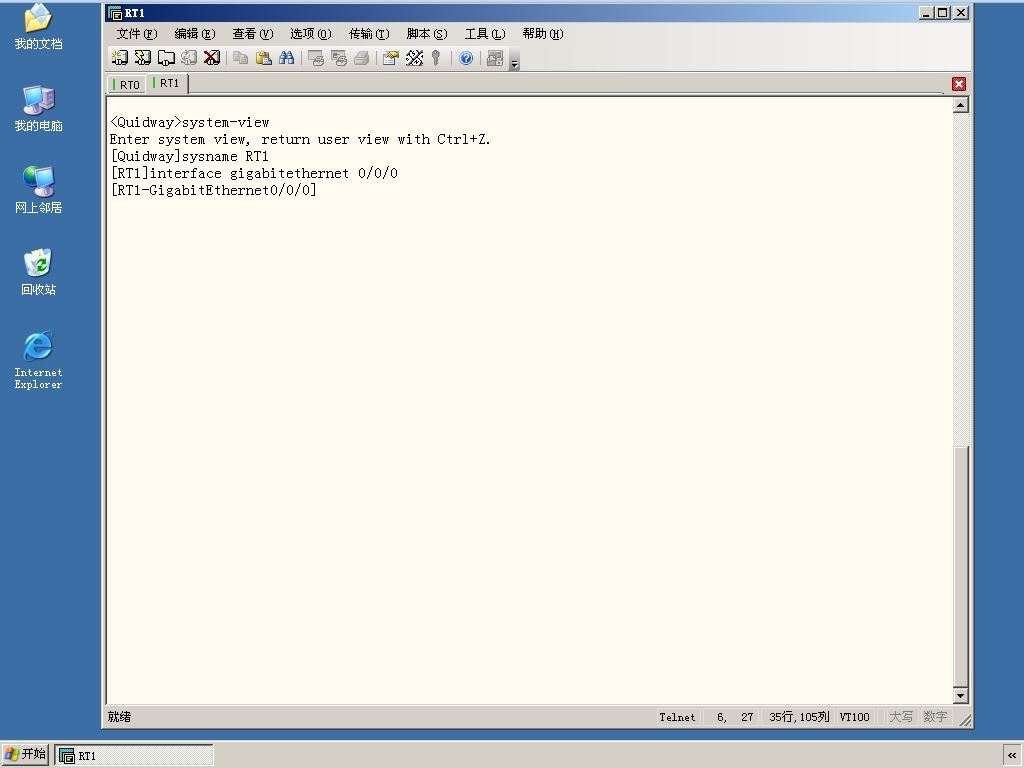Screen dimensions: 1024x768
Task: Click the "35行, 105列" status entry
Action: click(799, 717)
